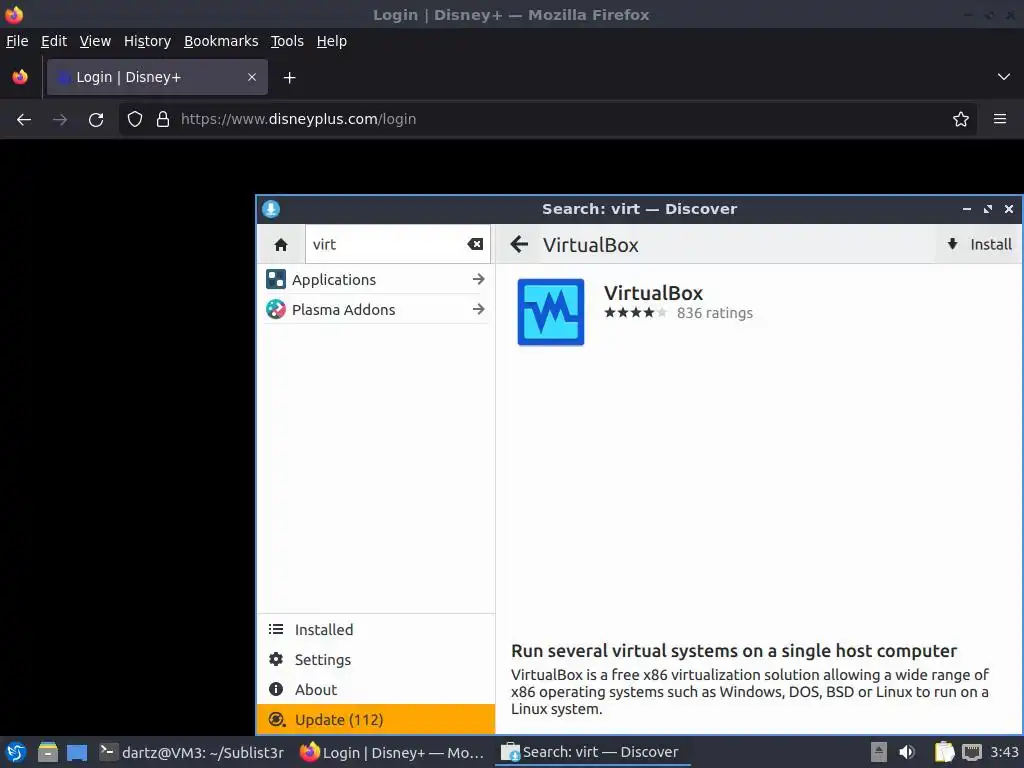Viewport: 1024px width, 768px height.
Task: Bookmark this page with the star
Action: tap(961, 119)
